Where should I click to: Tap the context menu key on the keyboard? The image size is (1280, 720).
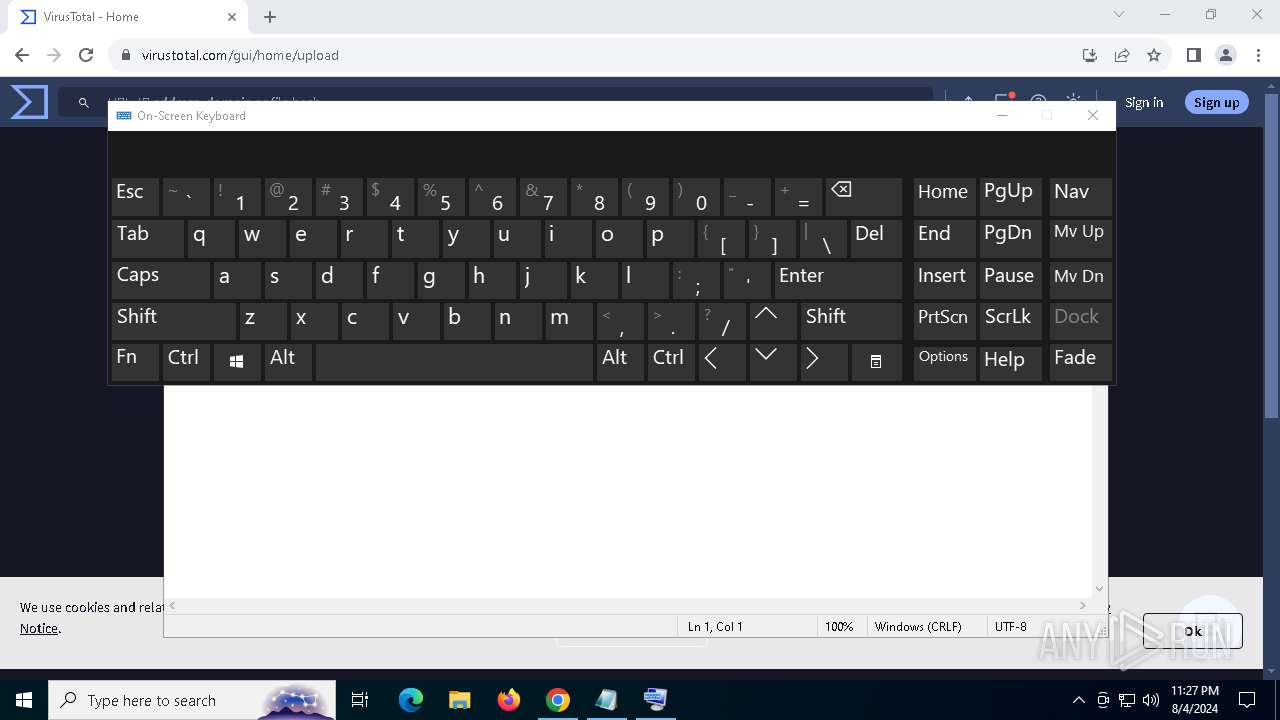point(876,362)
